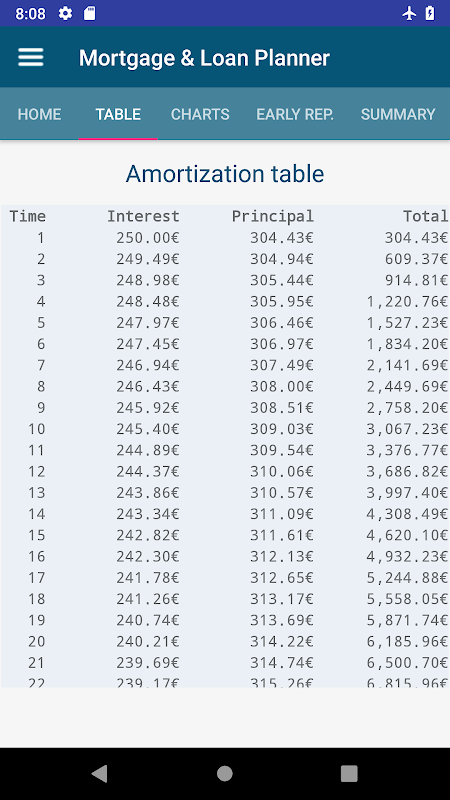The width and height of the screenshot is (450, 800).
Task: Tap the settings gear in status bar
Action: (65, 13)
